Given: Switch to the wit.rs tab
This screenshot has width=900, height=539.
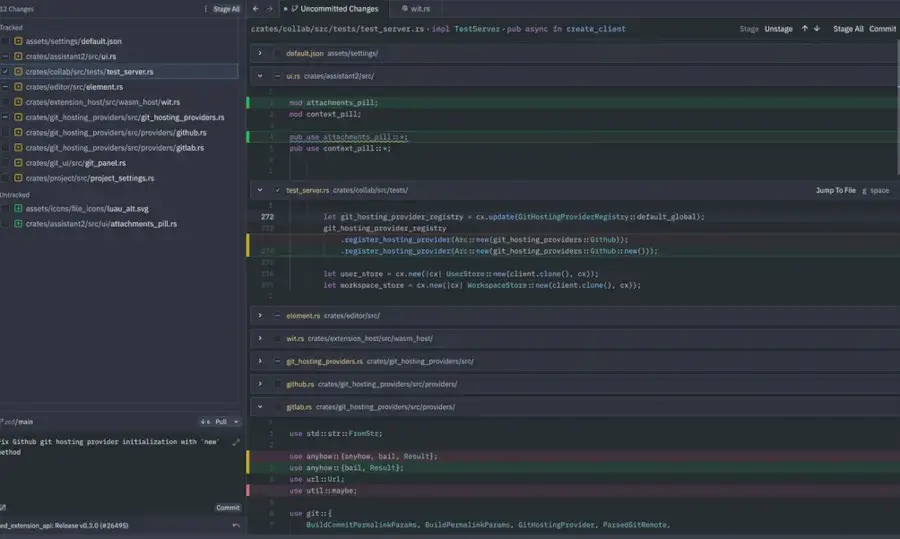Looking at the screenshot, I should (x=416, y=9).
